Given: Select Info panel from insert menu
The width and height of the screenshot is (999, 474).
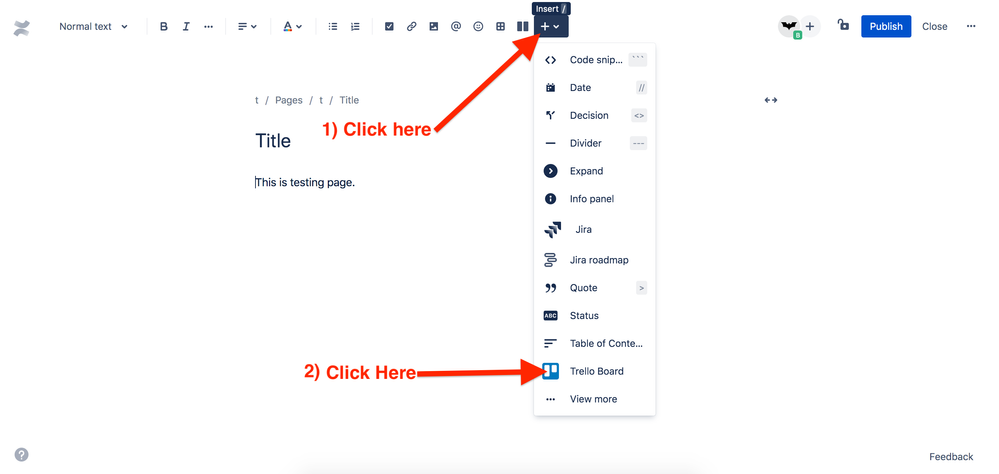Looking at the screenshot, I should (594, 199).
